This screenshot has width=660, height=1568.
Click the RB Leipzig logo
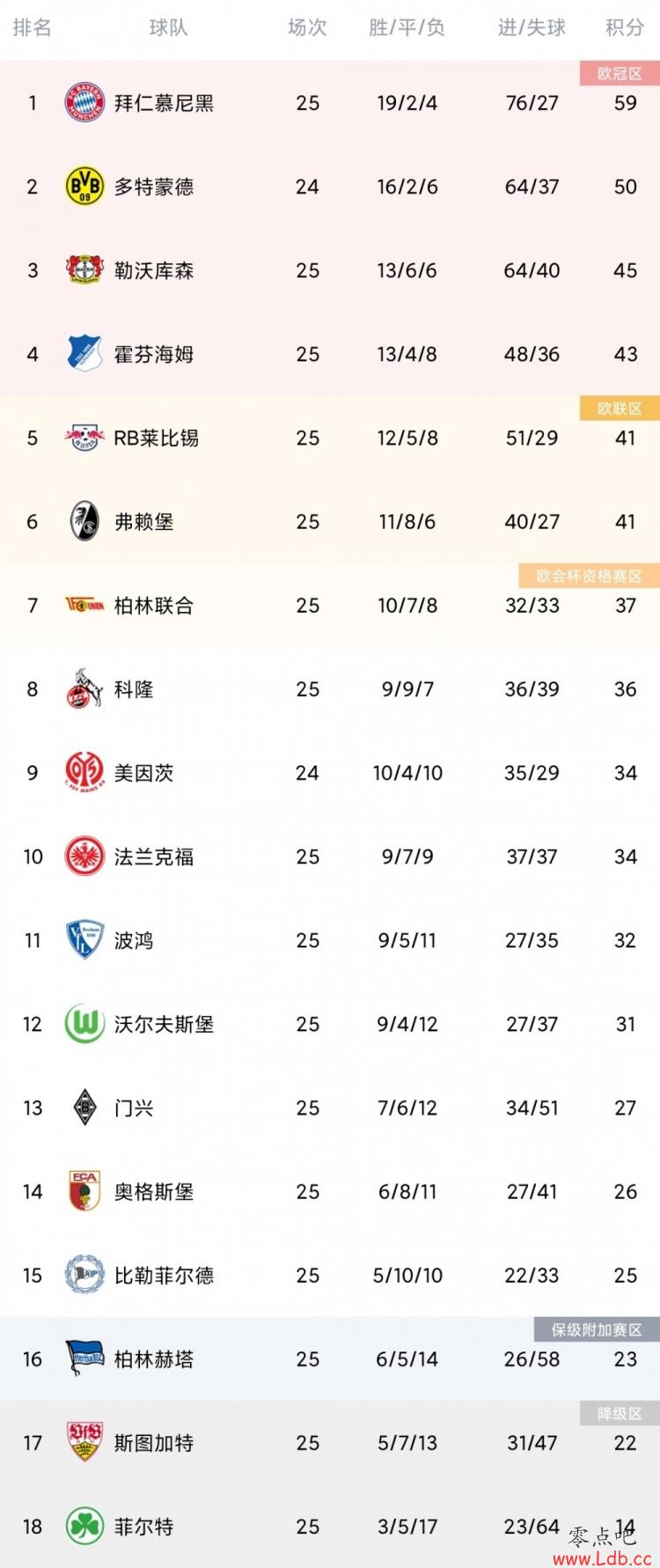coord(84,438)
